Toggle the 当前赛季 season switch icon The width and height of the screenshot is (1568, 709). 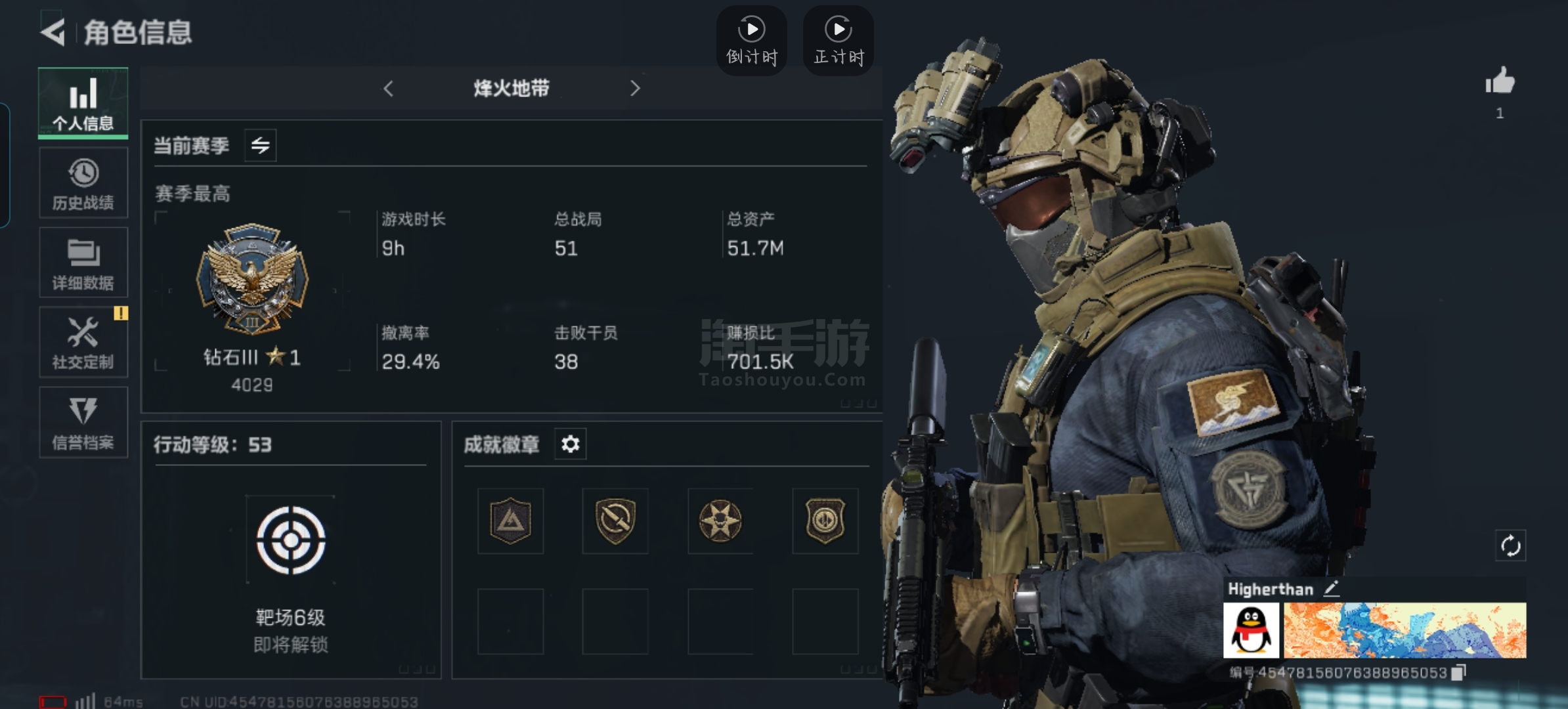coord(261,145)
